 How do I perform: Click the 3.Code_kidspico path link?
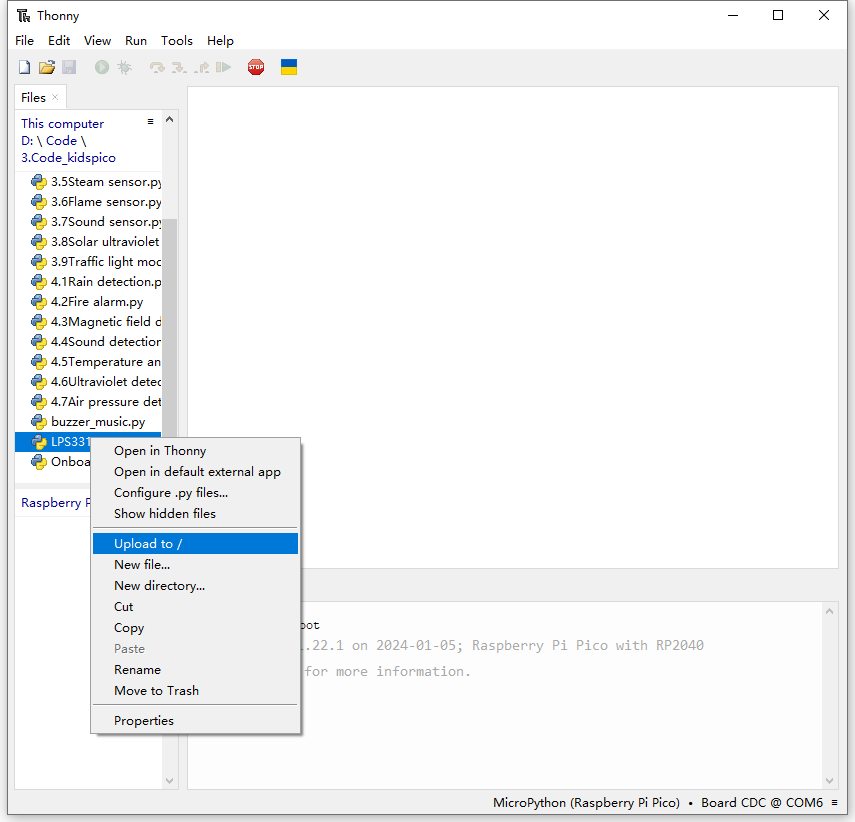(x=69, y=158)
